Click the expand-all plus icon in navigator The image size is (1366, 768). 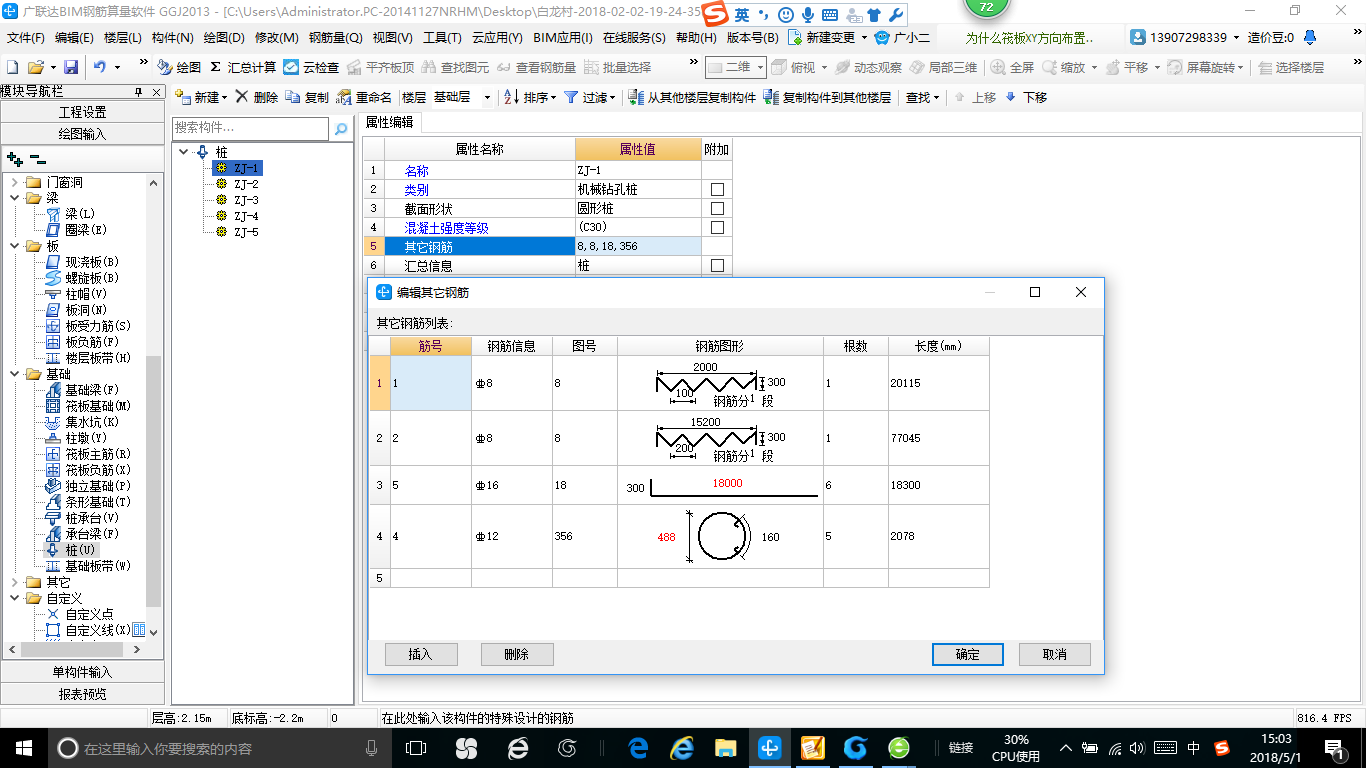point(14,159)
